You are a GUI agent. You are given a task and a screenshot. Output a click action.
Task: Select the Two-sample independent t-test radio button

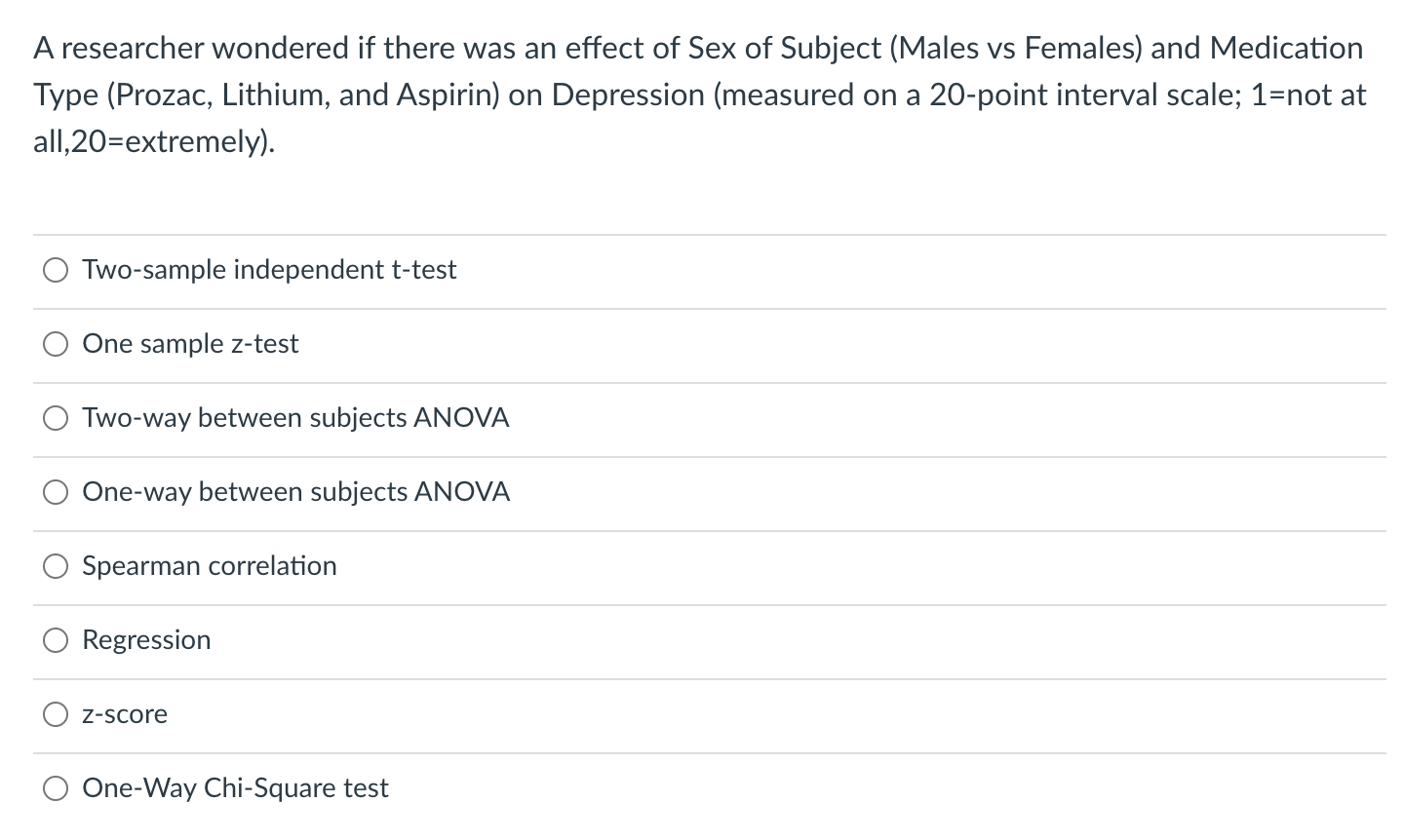[x=56, y=270]
